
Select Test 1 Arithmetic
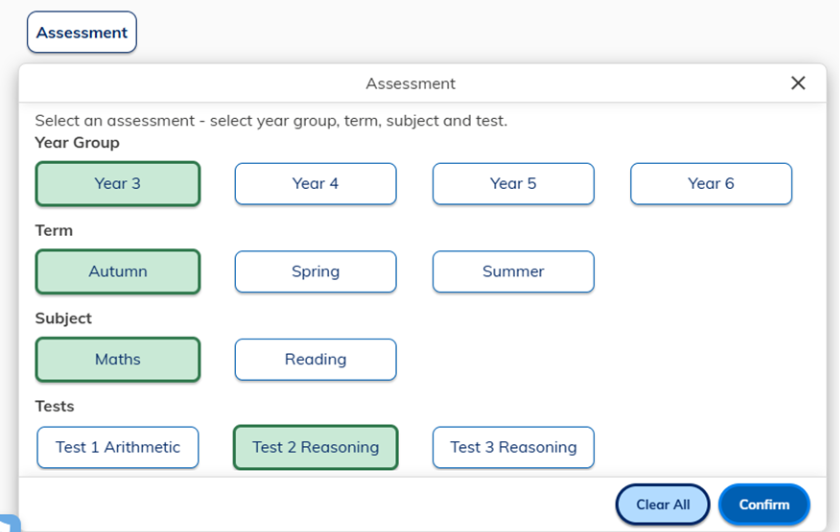[x=118, y=448]
